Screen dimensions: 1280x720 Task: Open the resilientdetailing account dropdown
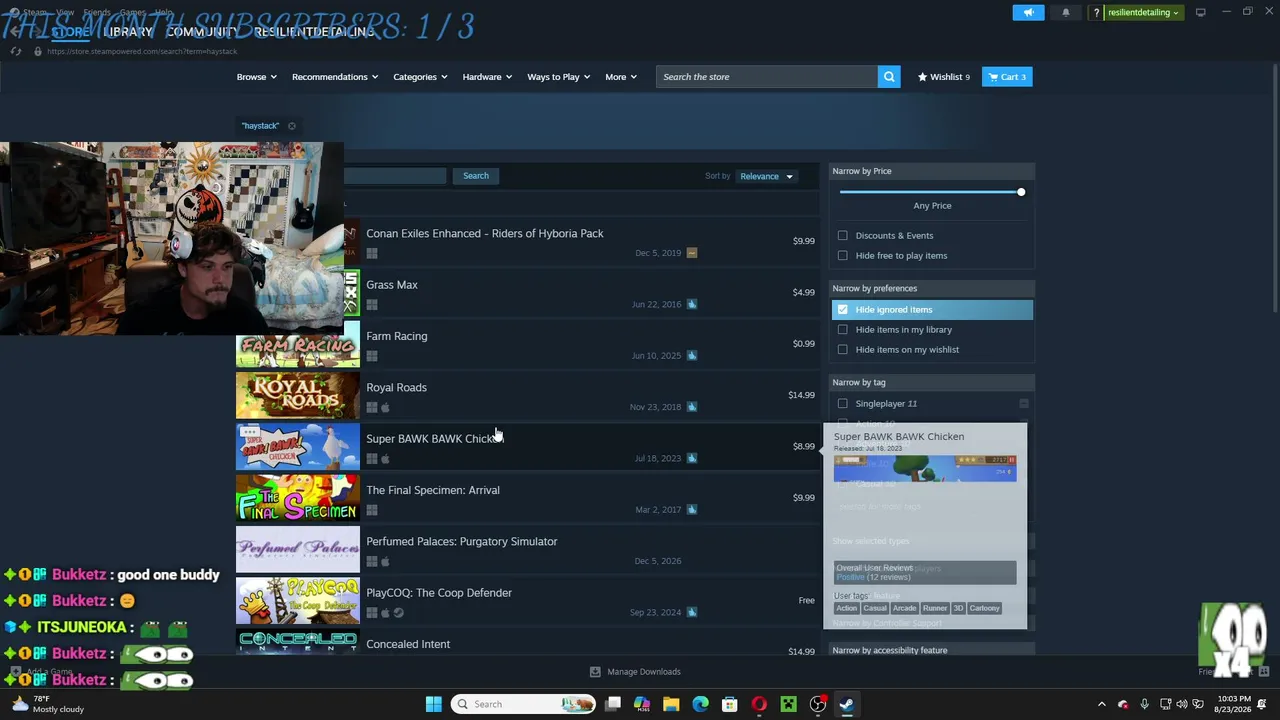click(1144, 13)
